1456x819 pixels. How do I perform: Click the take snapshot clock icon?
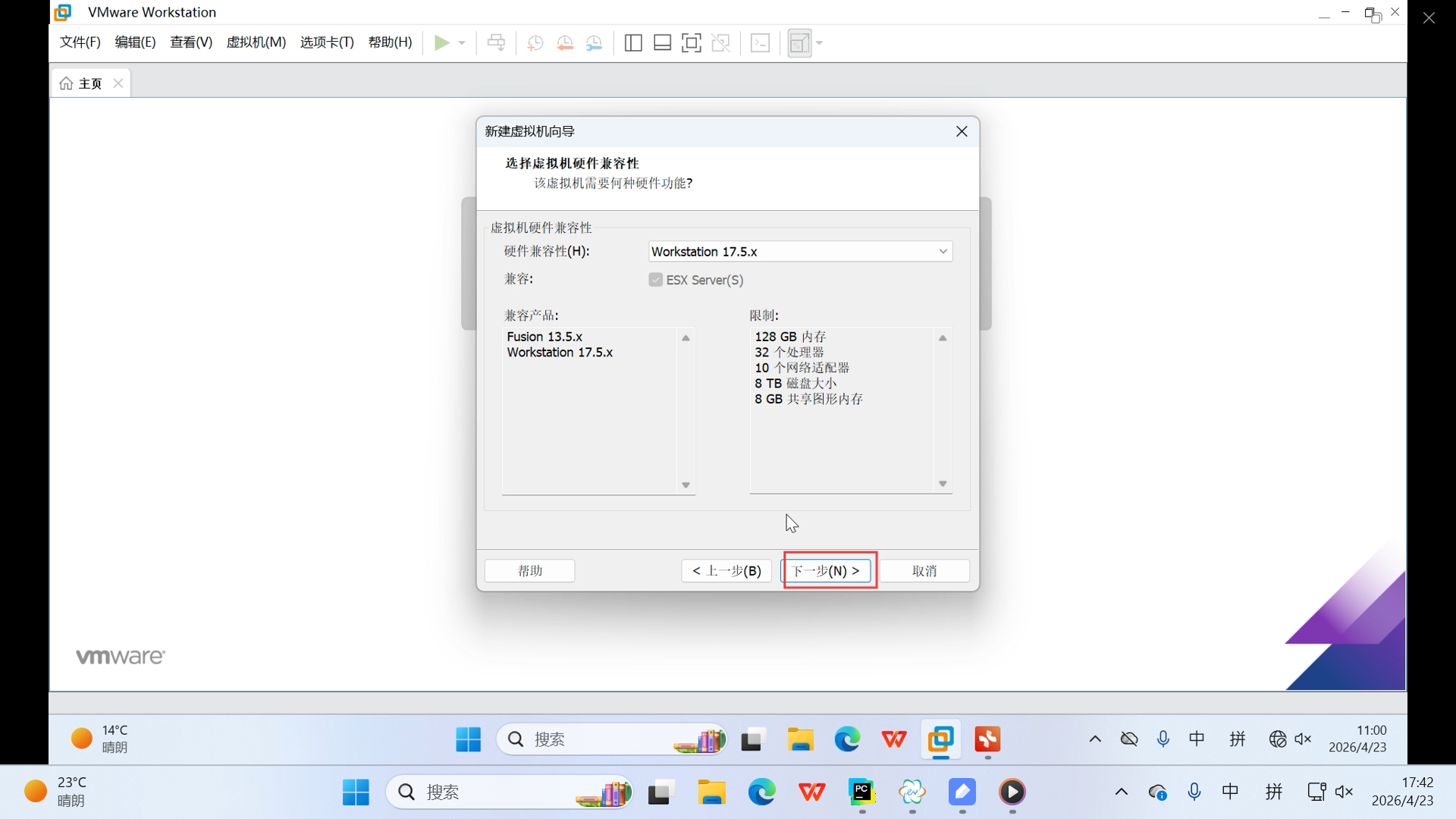click(535, 43)
